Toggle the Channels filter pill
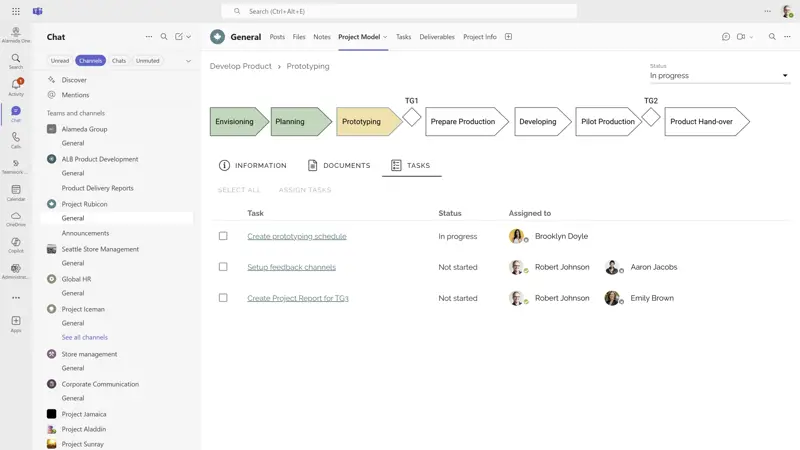This screenshot has width=800, height=450. point(90,61)
